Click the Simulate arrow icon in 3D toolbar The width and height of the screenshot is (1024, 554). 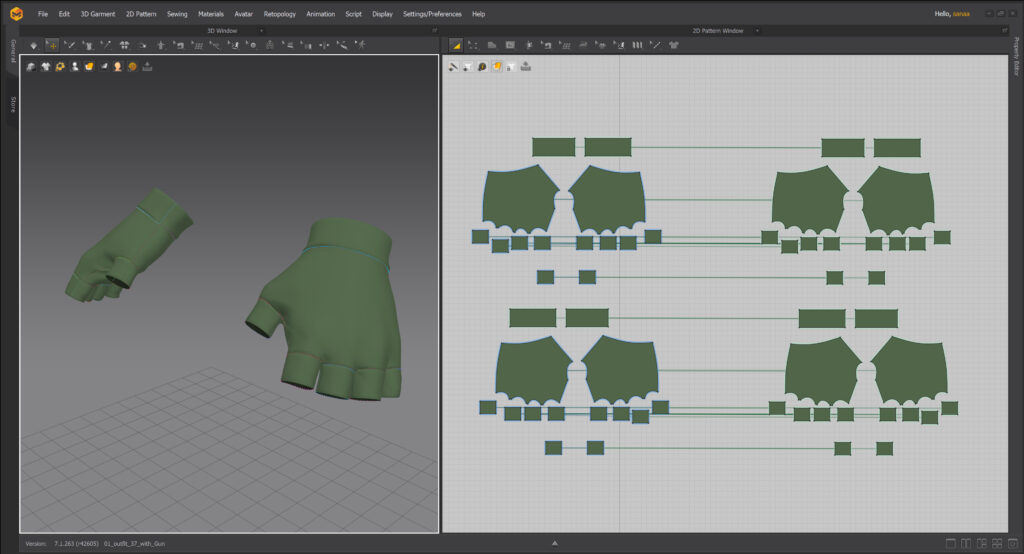tap(34, 45)
